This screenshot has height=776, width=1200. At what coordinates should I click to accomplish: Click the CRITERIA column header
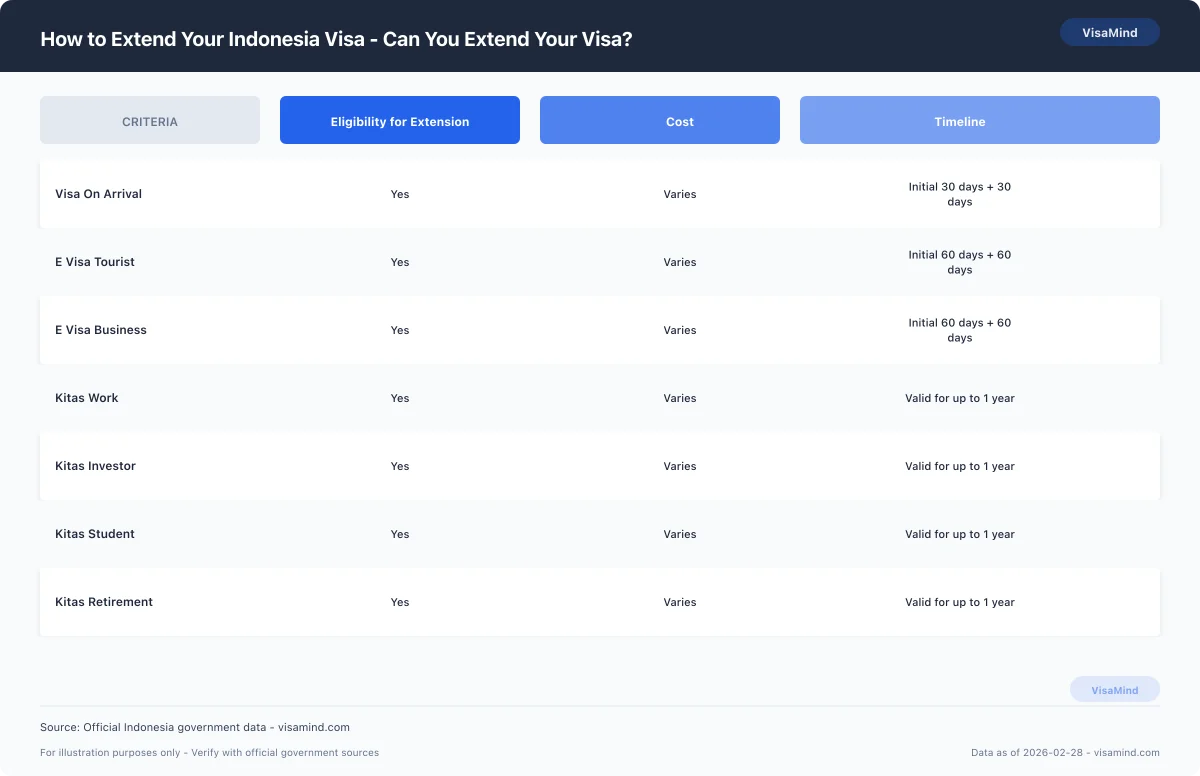[149, 120]
